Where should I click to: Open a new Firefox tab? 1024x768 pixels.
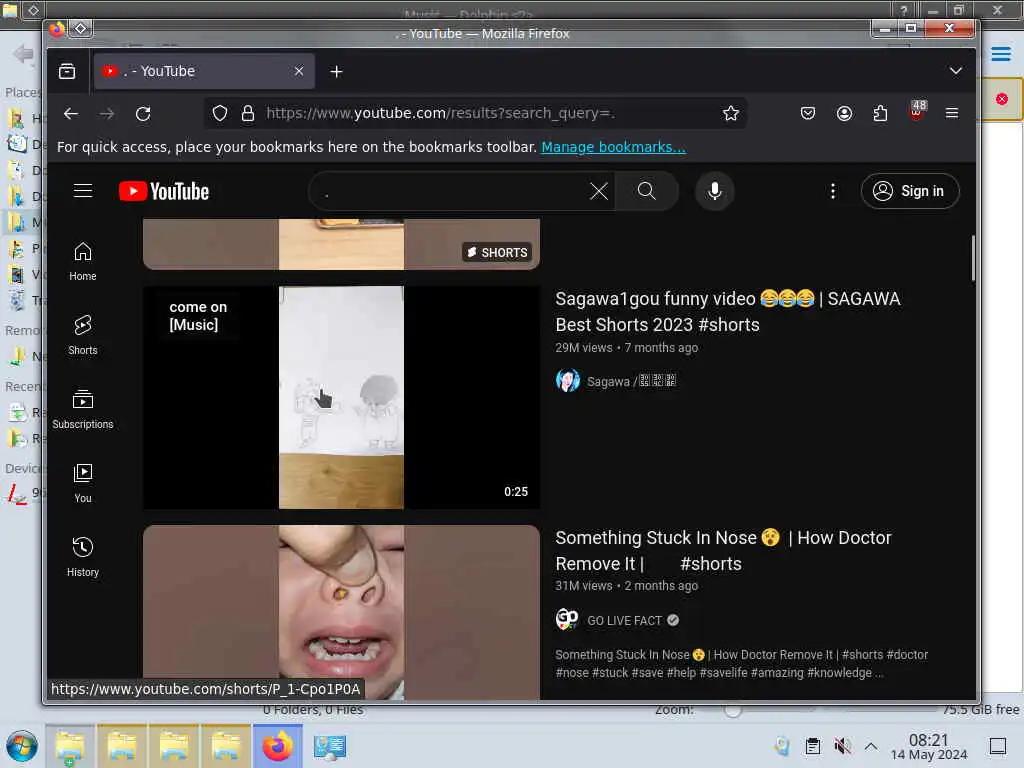click(x=336, y=71)
